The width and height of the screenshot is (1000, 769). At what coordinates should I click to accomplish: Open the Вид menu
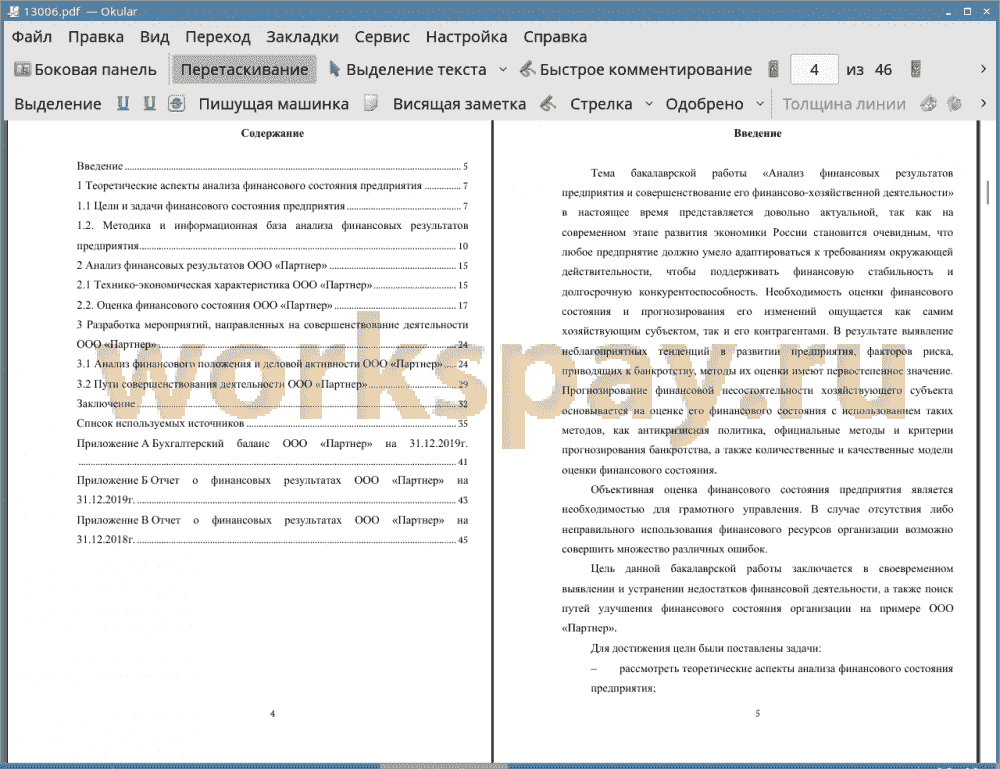click(x=154, y=37)
